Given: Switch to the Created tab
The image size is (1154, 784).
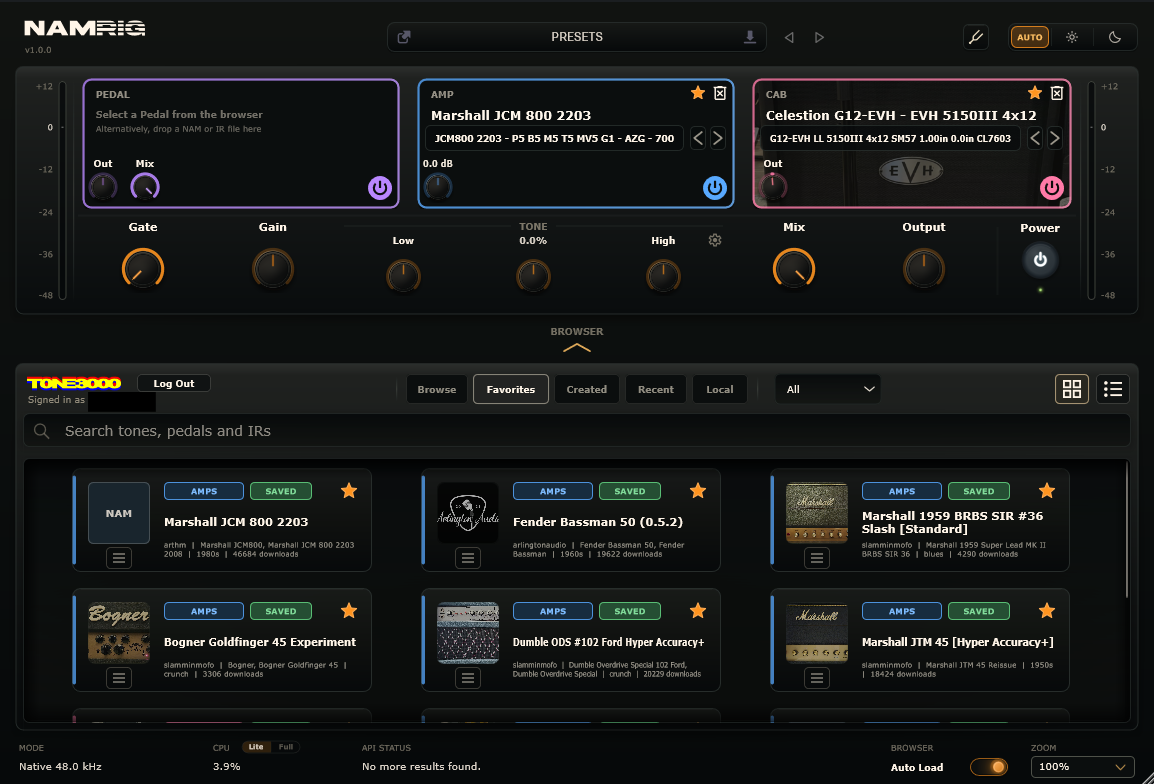Looking at the screenshot, I should [x=587, y=389].
